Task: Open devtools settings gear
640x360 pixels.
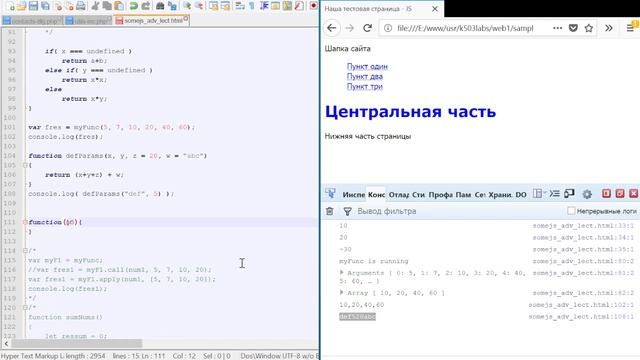Action: pyautogui.click(x=587, y=194)
